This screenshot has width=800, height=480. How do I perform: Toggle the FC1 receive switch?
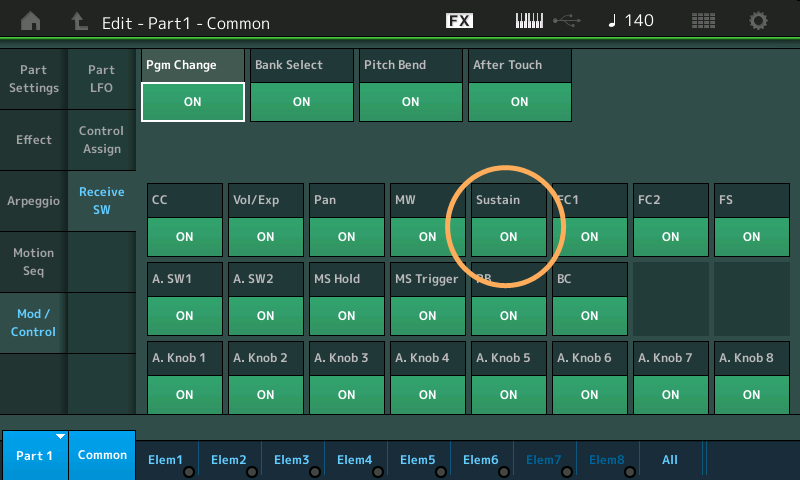(x=590, y=237)
